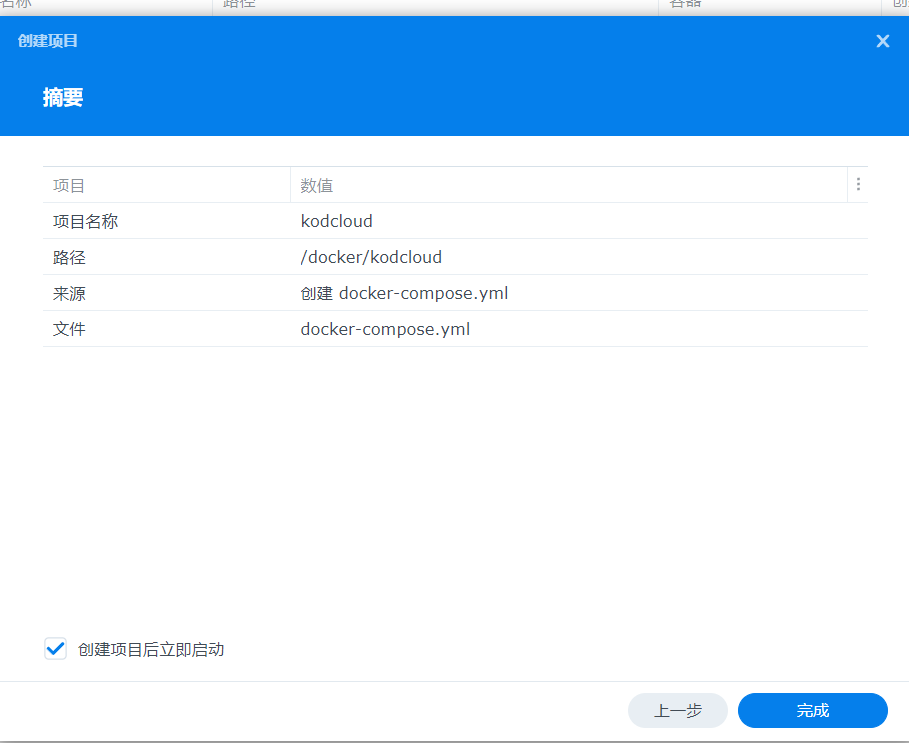Select the 路径 row label

(69, 257)
